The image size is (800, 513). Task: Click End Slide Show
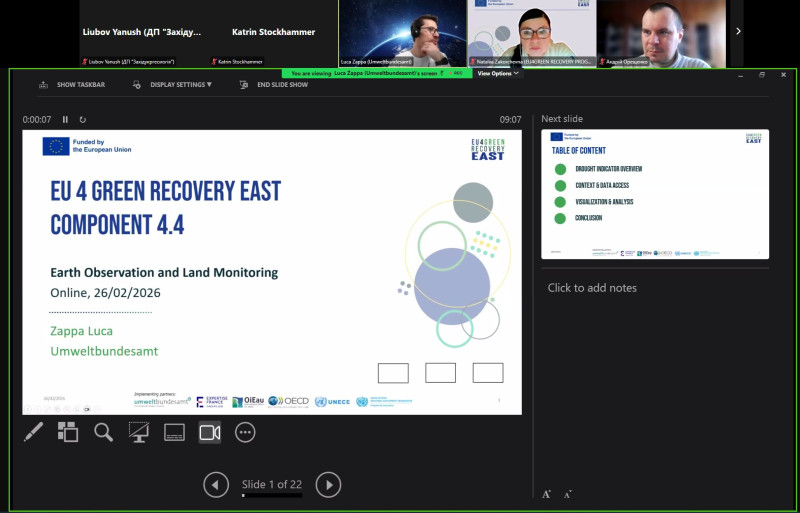(274, 85)
